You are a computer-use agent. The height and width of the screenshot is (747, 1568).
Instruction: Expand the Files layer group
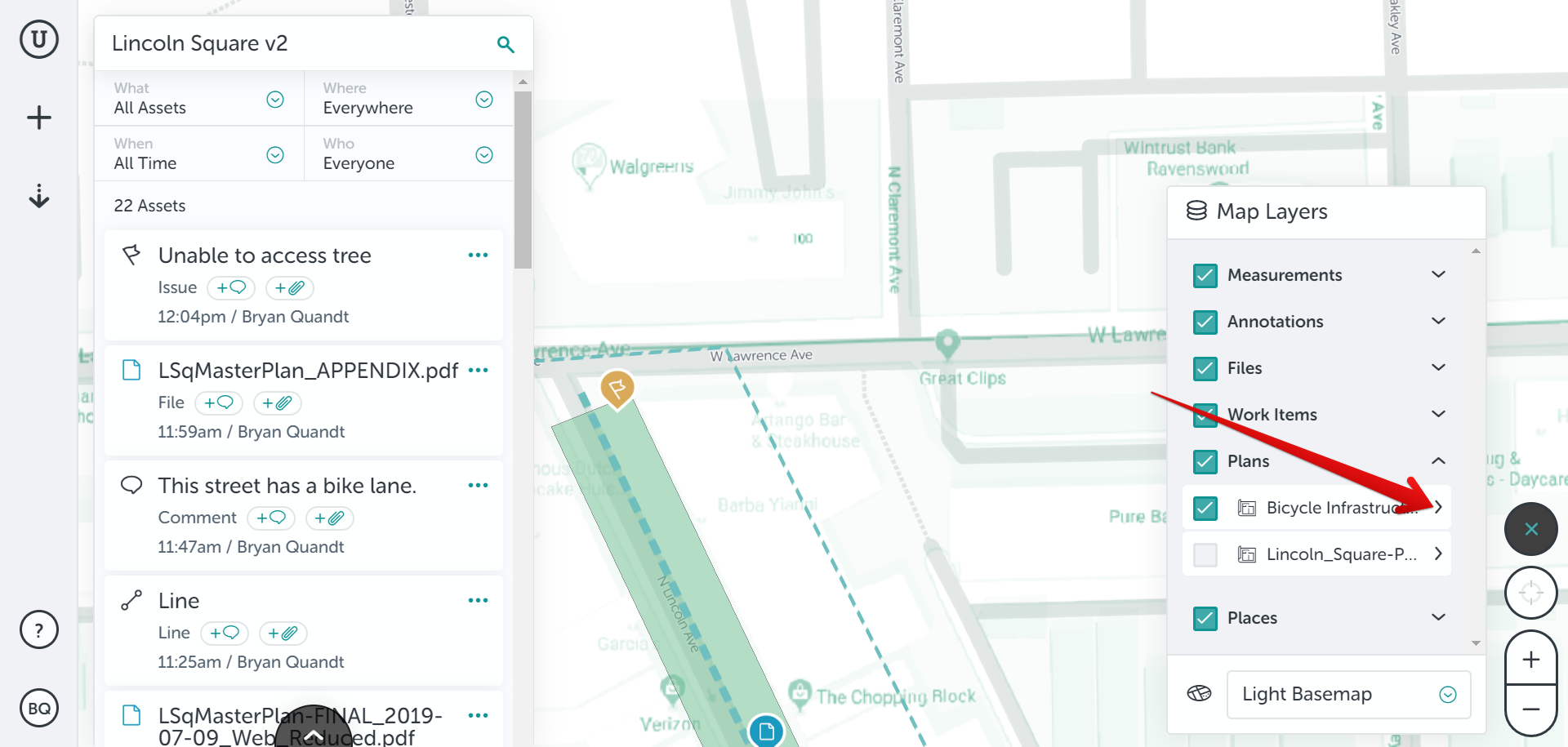[1439, 367]
